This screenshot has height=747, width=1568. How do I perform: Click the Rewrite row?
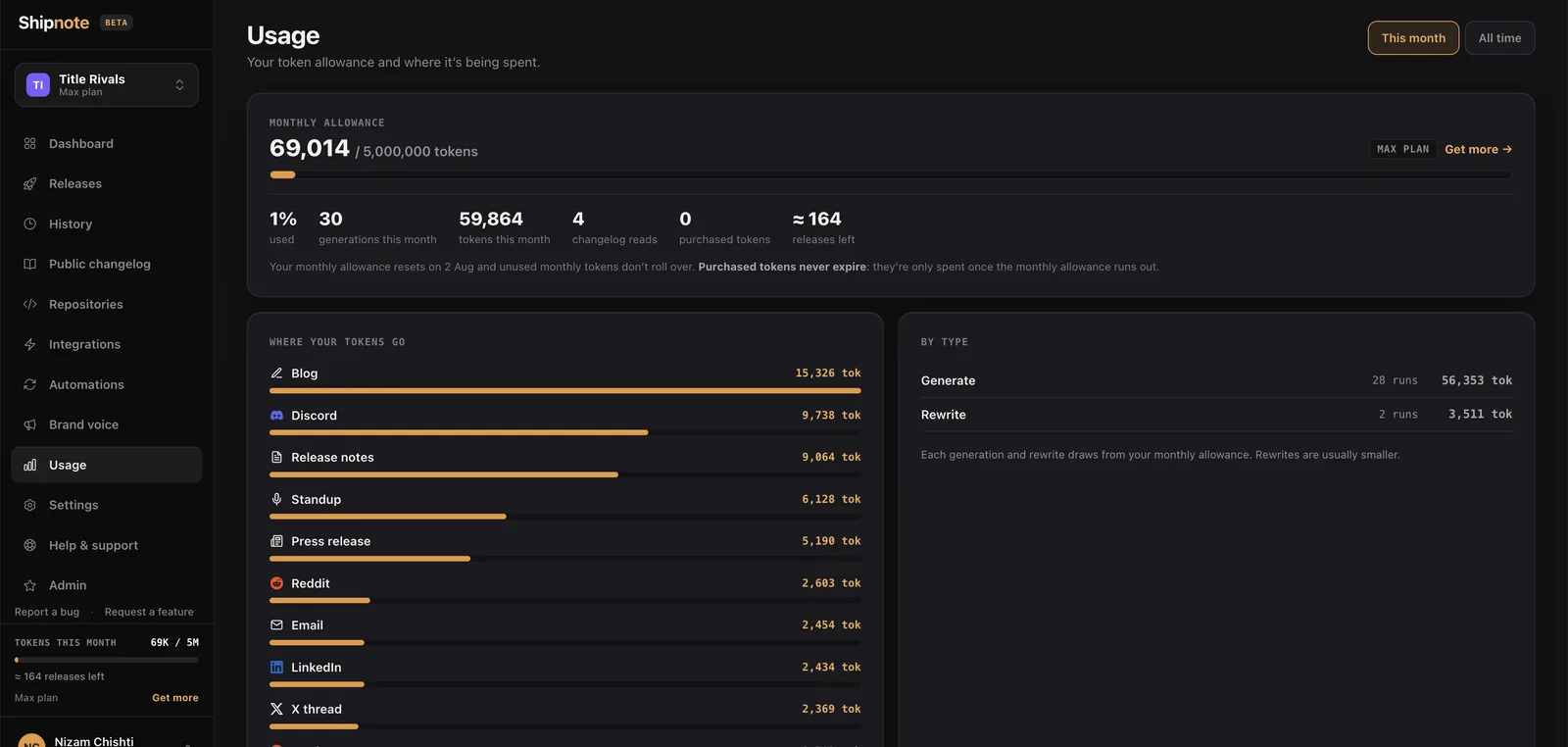pos(1216,415)
